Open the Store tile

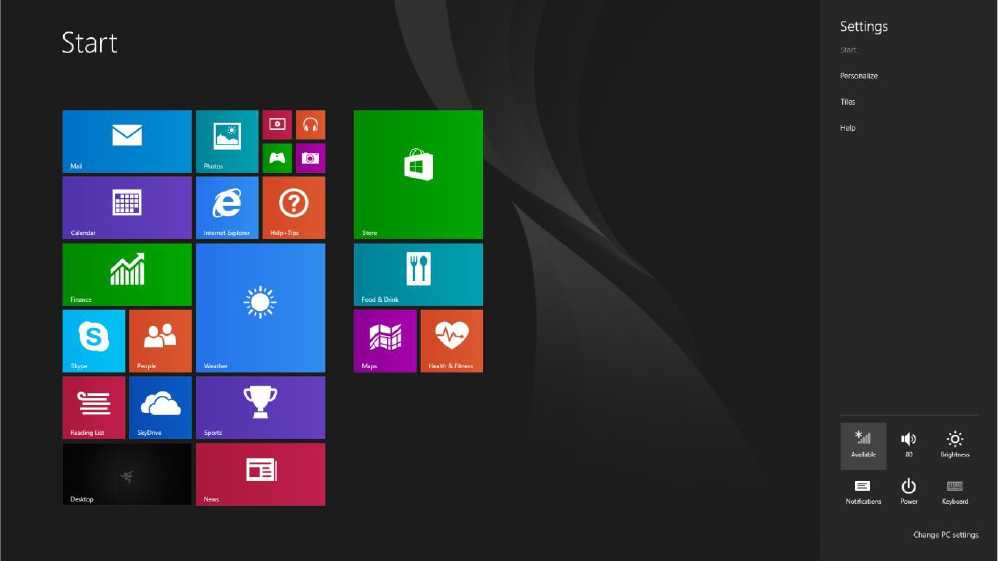[x=418, y=174]
